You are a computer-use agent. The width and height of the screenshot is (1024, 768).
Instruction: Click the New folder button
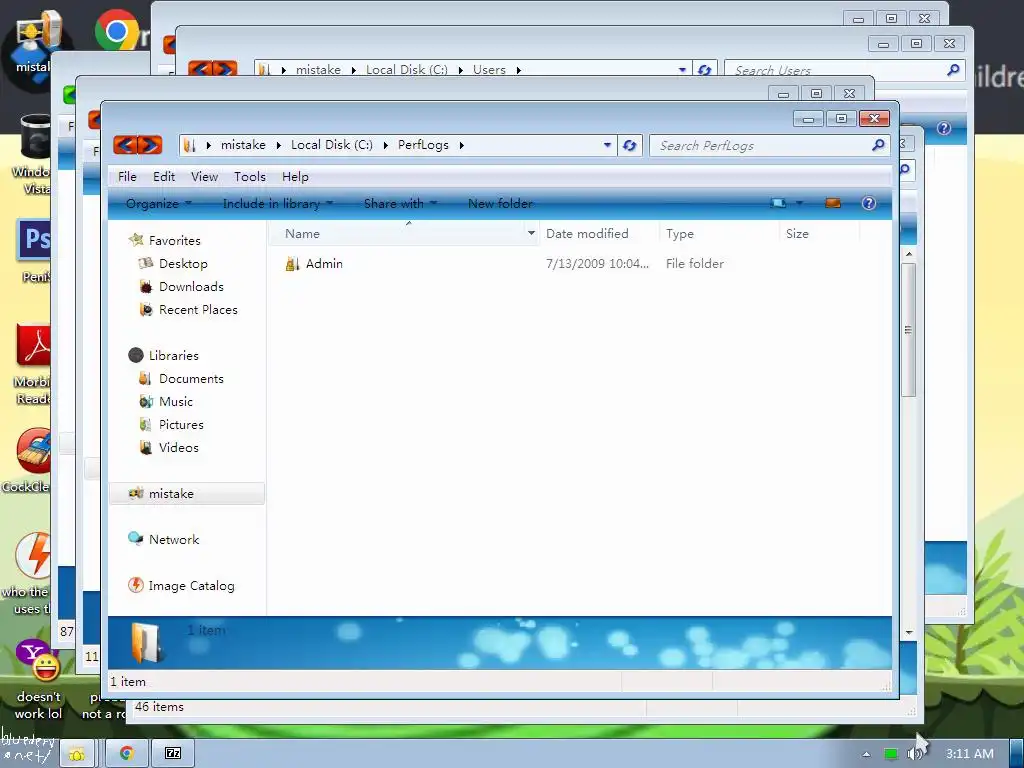click(500, 204)
